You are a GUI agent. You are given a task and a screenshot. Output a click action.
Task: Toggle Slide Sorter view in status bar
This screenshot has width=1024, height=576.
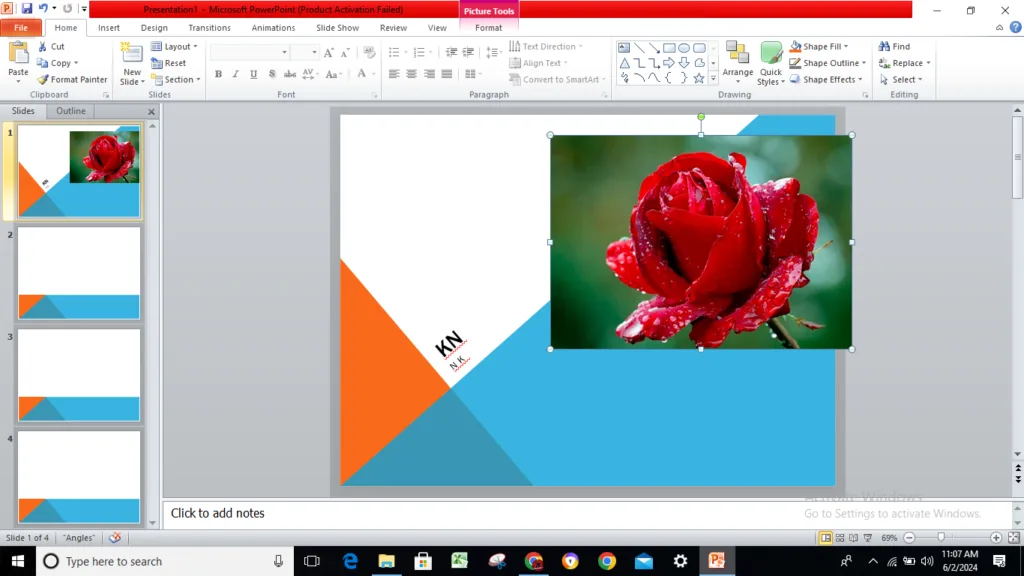[x=840, y=538]
